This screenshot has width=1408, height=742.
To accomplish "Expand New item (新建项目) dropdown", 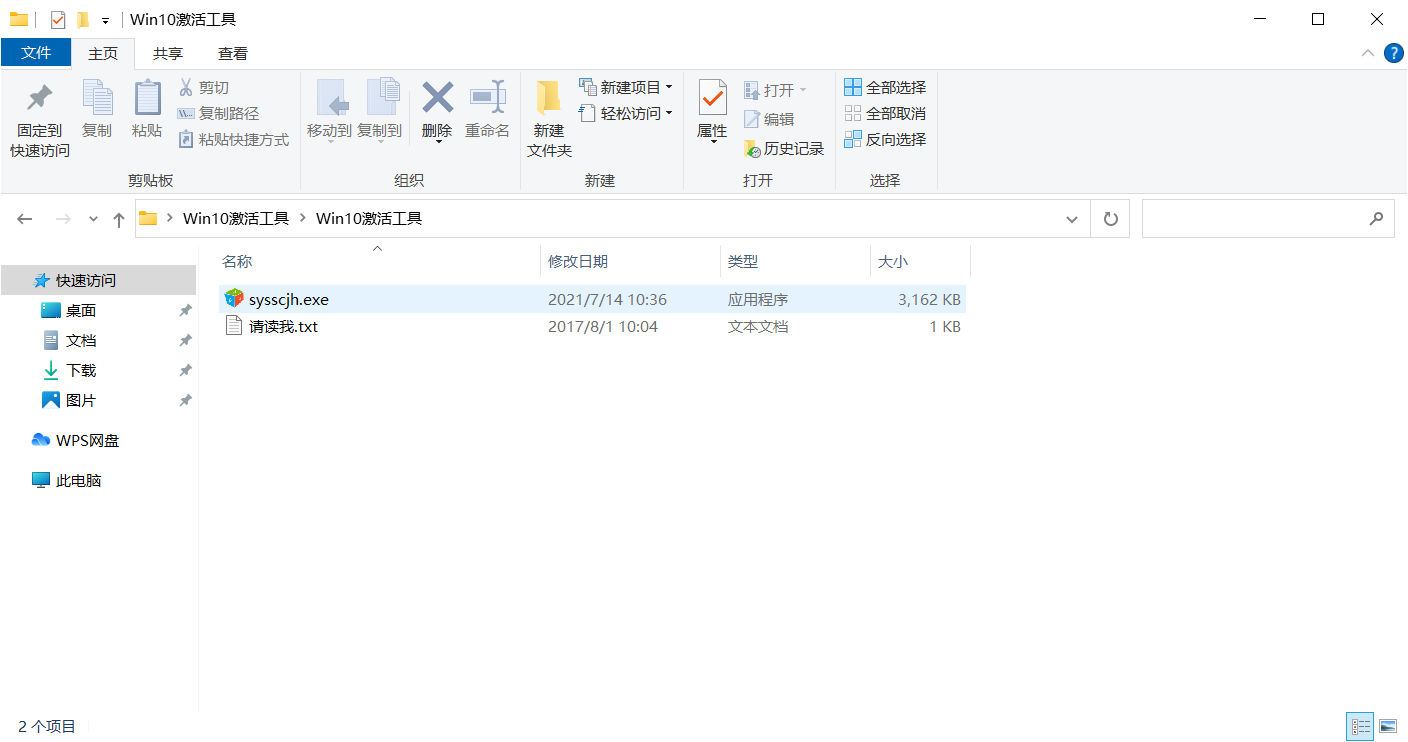I will pos(669,87).
